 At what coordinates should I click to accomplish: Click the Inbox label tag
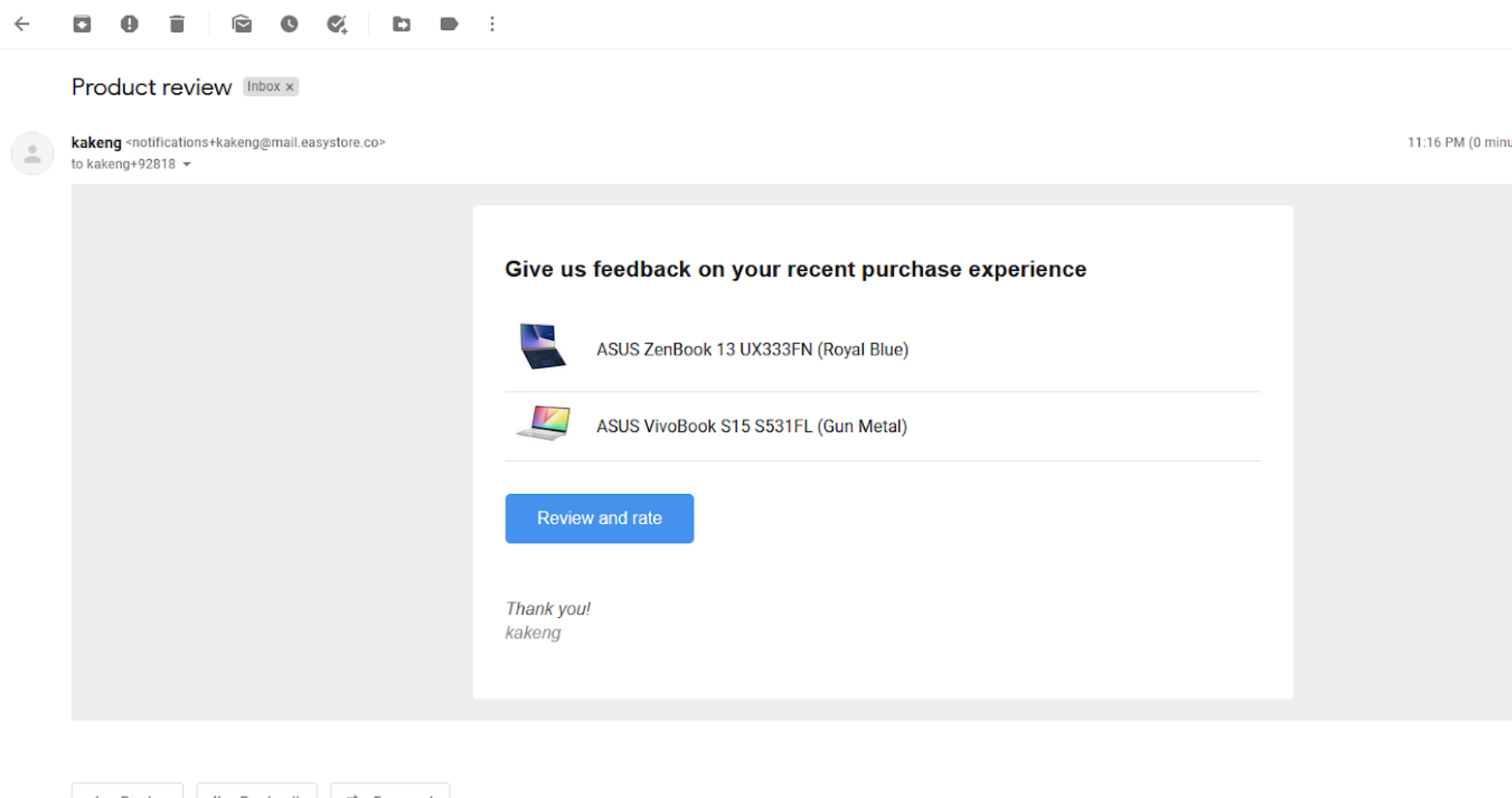coord(264,87)
